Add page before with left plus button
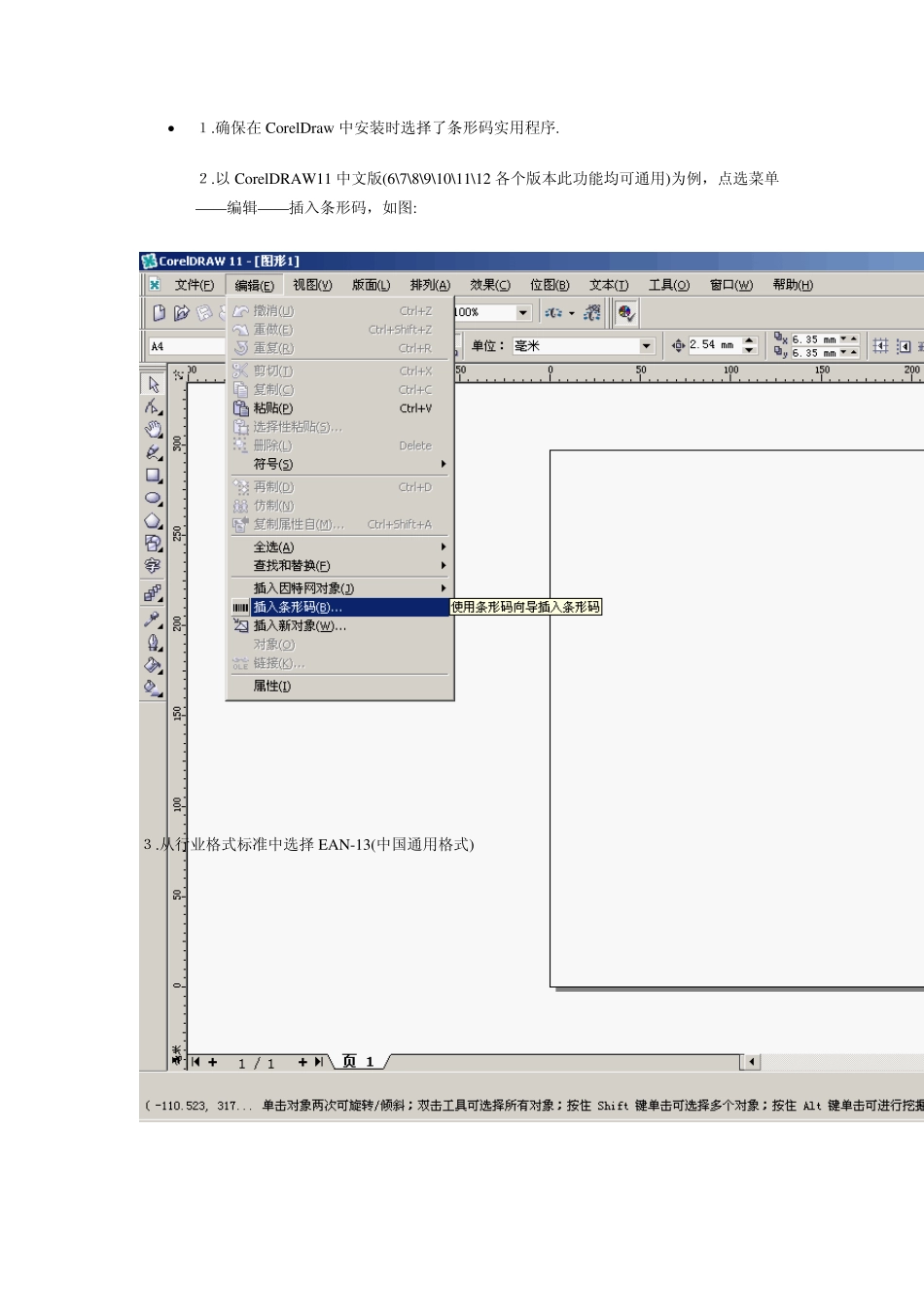924x1307 pixels. 212,1062
